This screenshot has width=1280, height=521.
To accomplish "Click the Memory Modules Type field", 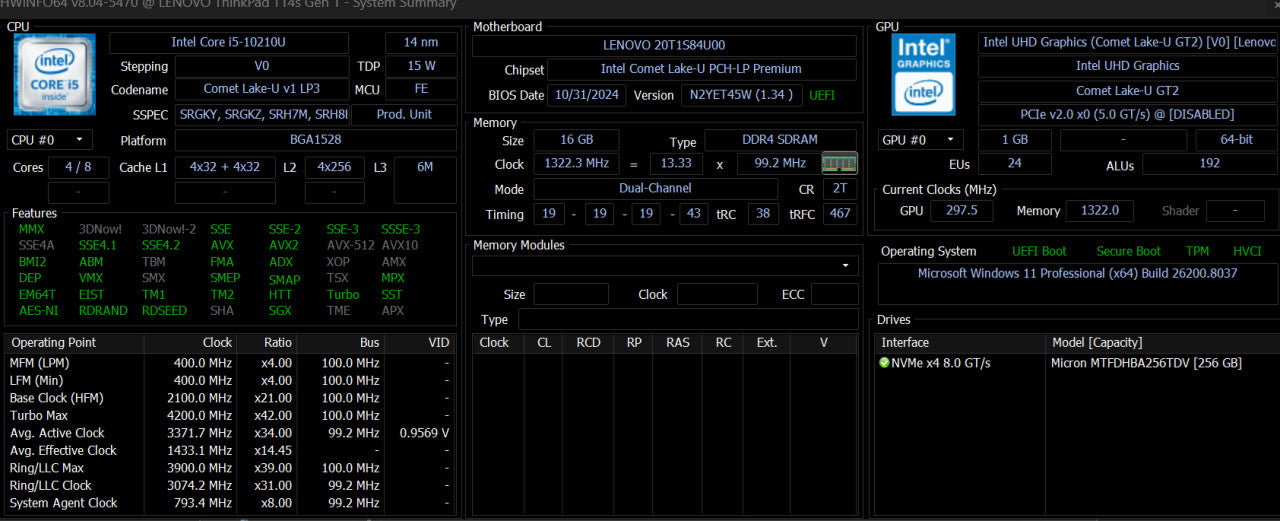I will [x=688, y=320].
